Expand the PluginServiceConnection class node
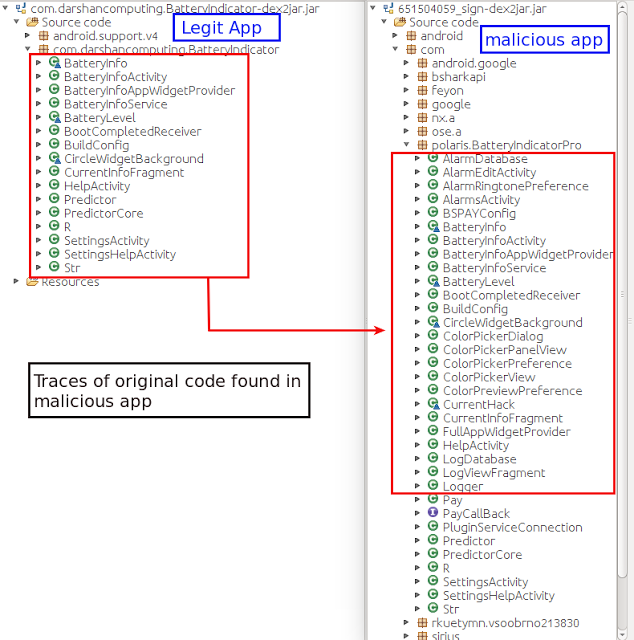 tap(418, 528)
